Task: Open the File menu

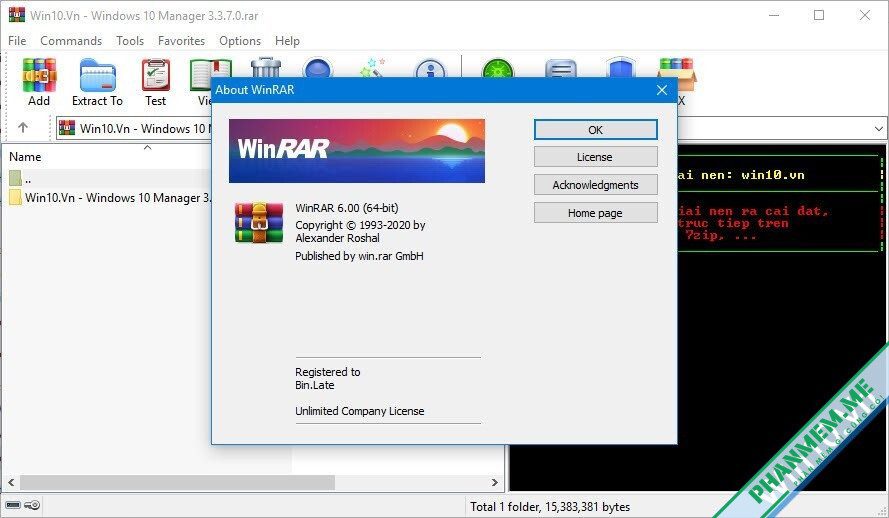Action: click(x=17, y=41)
